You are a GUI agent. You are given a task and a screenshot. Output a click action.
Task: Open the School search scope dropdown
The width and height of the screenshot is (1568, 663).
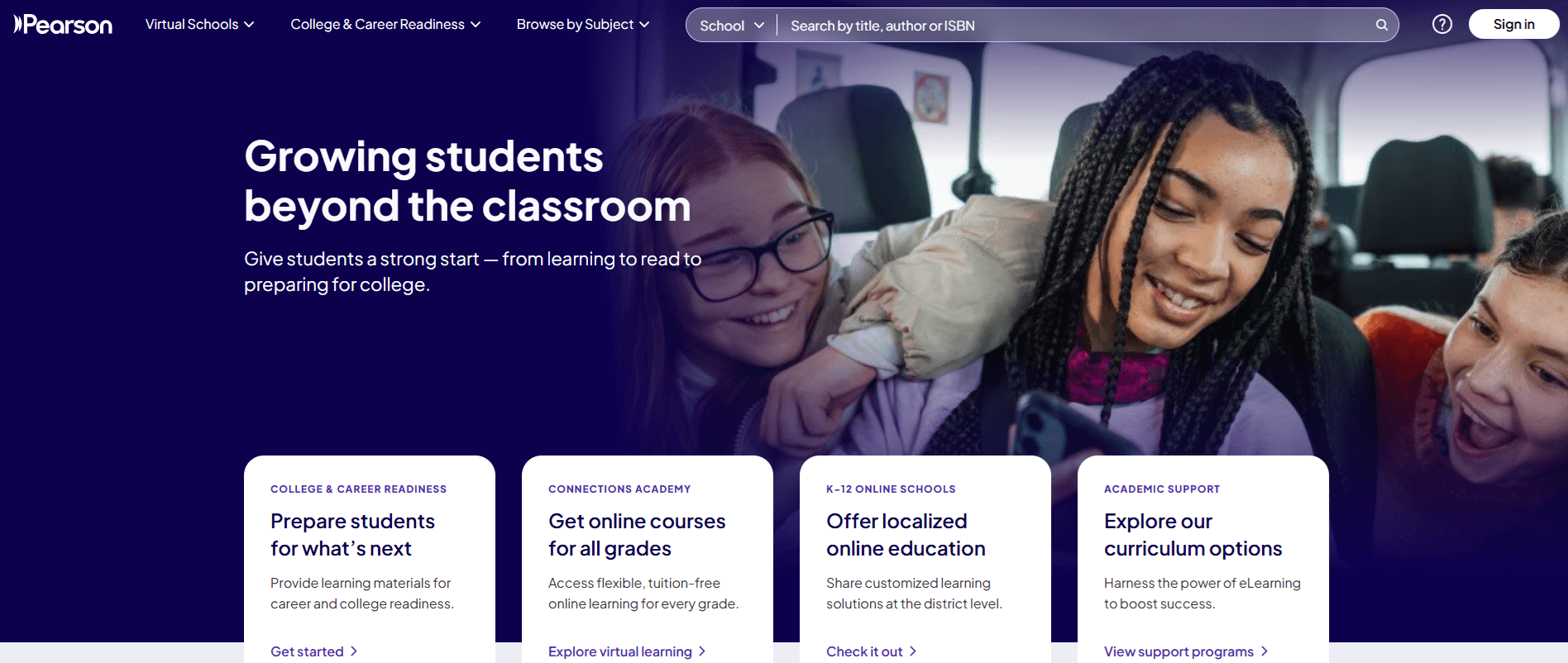coord(731,26)
